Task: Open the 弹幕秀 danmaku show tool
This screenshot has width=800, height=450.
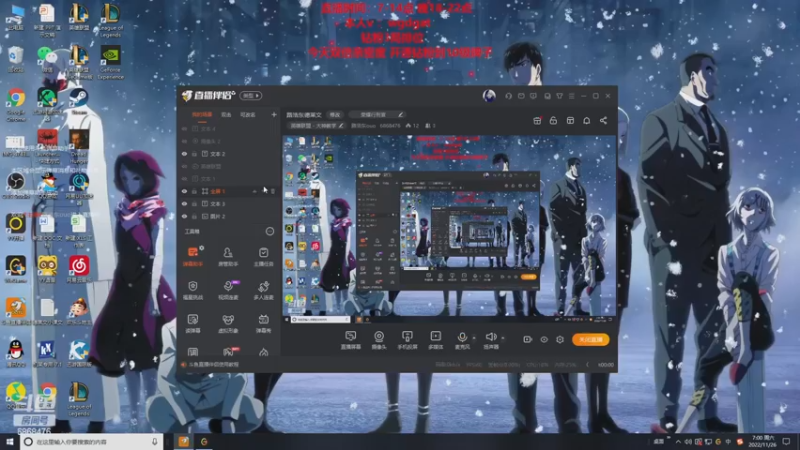Action: tap(263, 323)
